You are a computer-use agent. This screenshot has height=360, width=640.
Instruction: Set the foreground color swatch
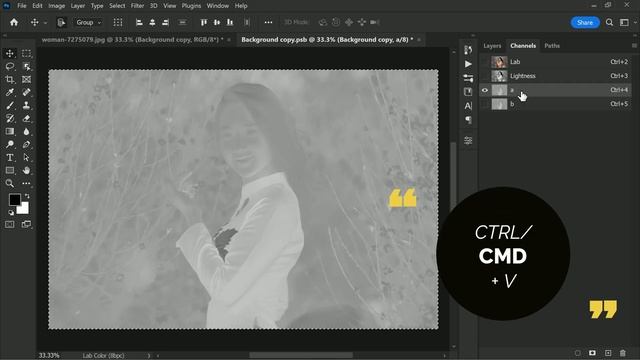click(x=15, y=199)
